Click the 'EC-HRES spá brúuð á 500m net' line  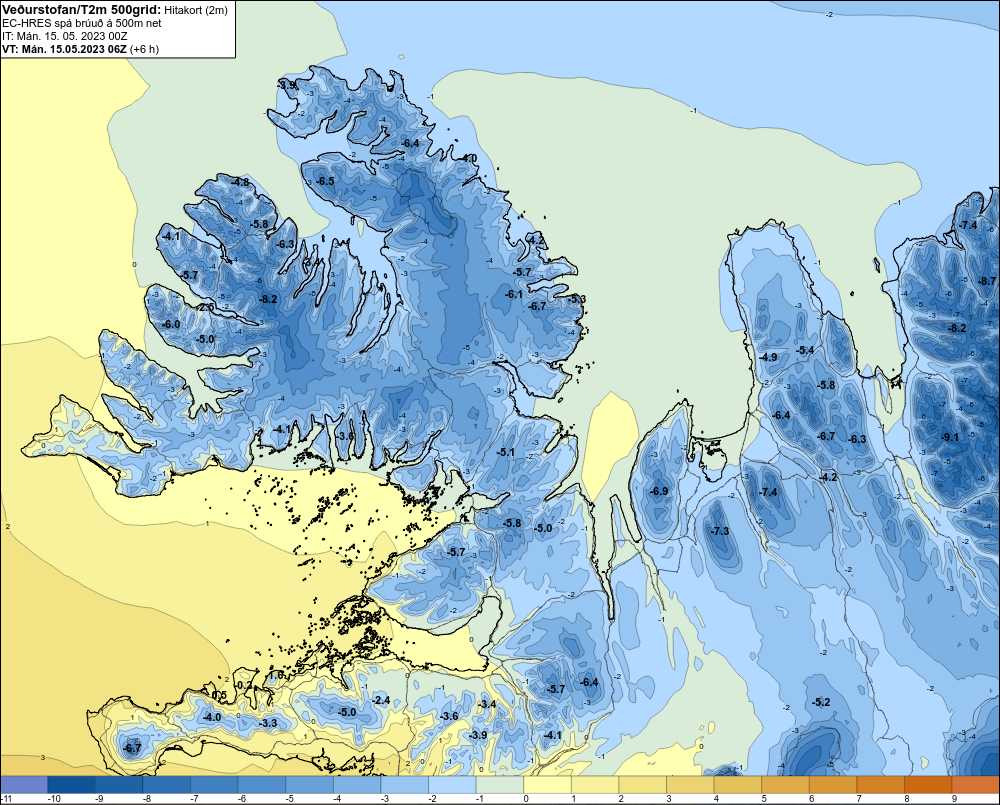point(82,23)
